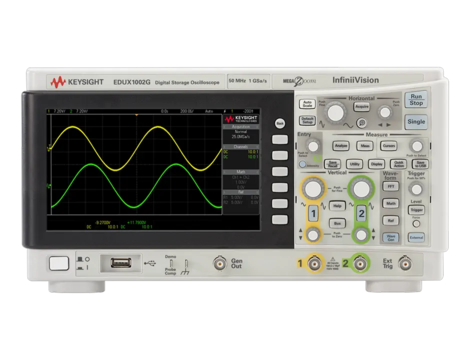Click the channel 1 yellow BNC input
470x360 pixels.
(314, 264)
